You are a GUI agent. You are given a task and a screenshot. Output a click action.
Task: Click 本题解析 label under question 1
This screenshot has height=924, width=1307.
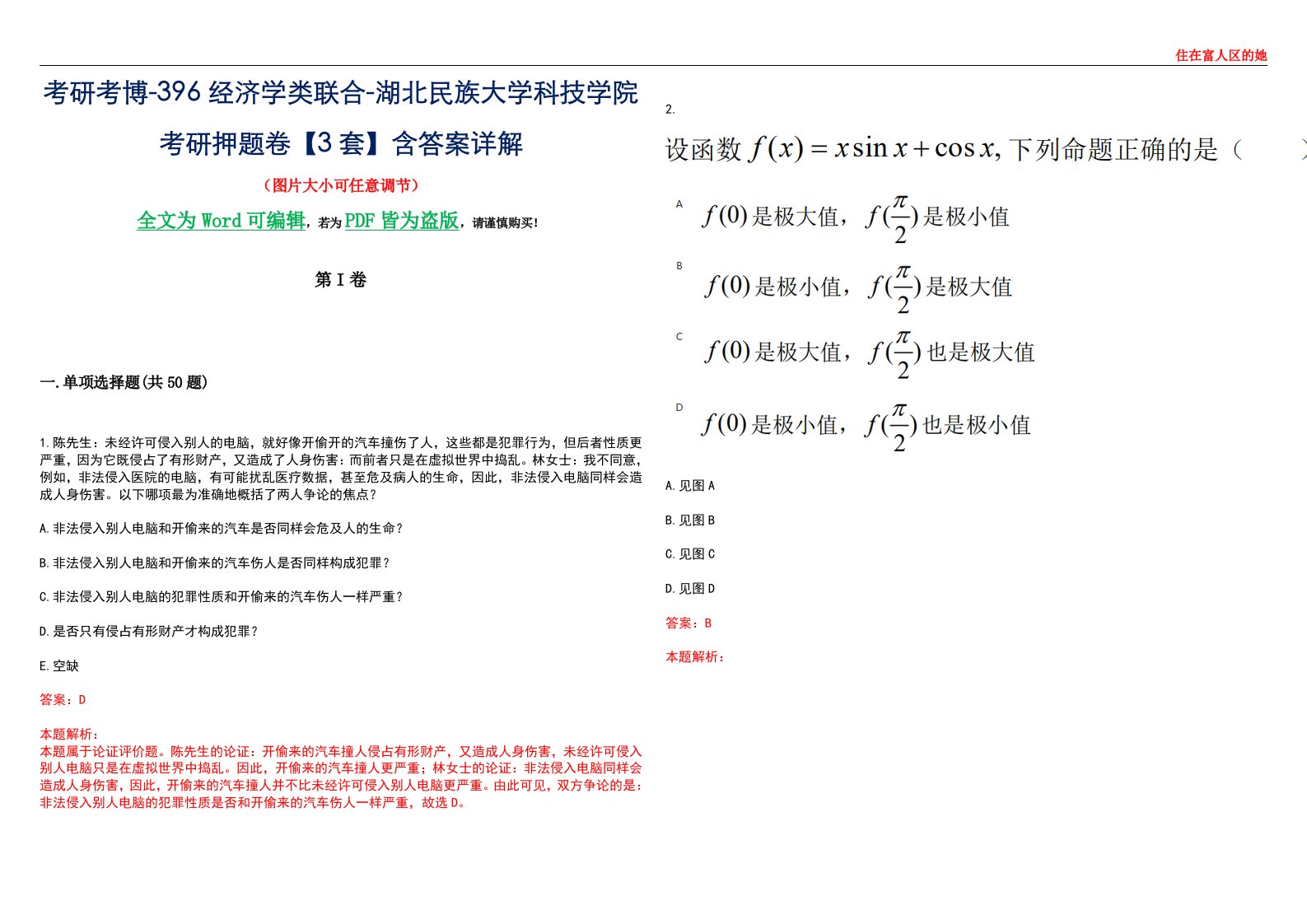pyautogui.click(x=69, y=734)
